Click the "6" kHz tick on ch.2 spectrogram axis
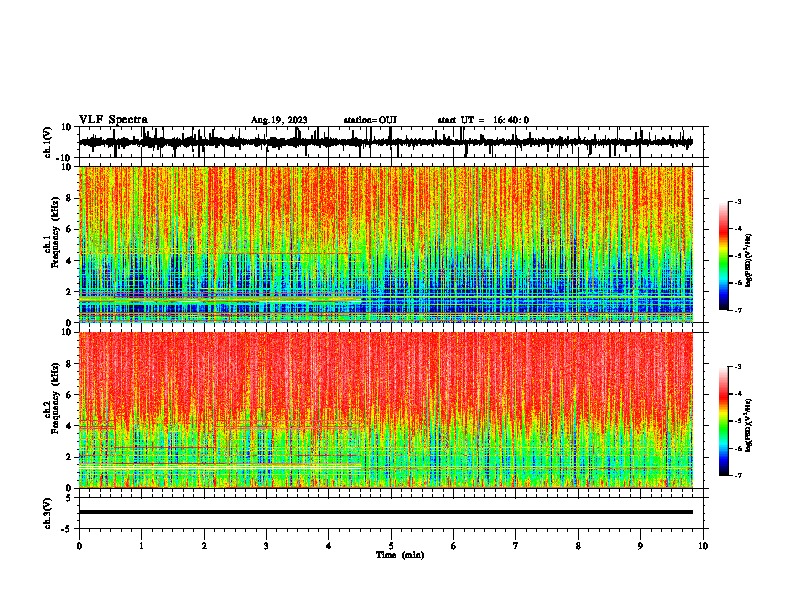The width and height of the screenshot is (792, 612). [x=70, y=394]
